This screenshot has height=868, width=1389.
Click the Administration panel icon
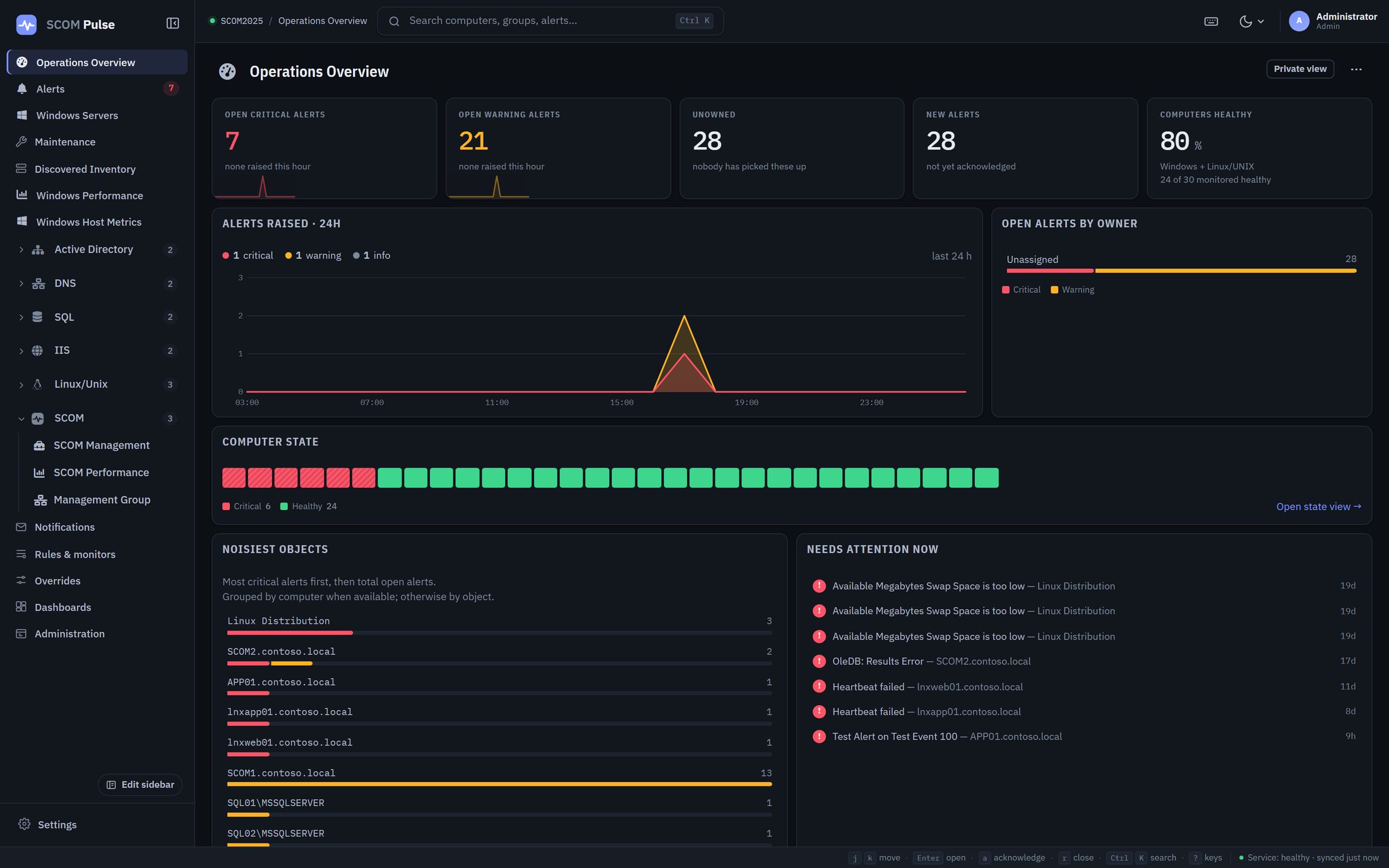pos(21,633)
